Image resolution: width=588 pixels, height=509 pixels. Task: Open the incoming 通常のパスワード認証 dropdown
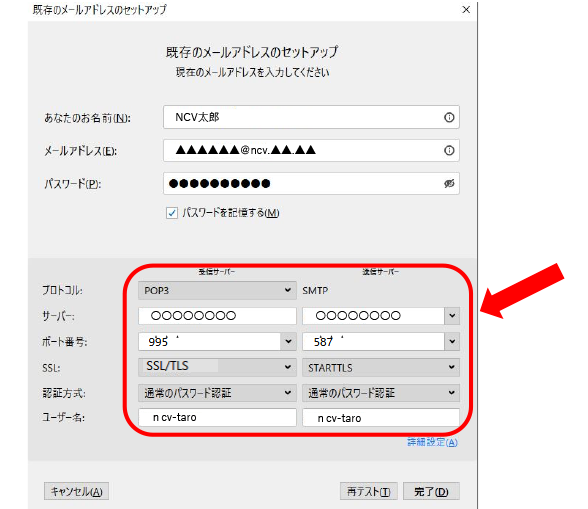coord(217,393)
